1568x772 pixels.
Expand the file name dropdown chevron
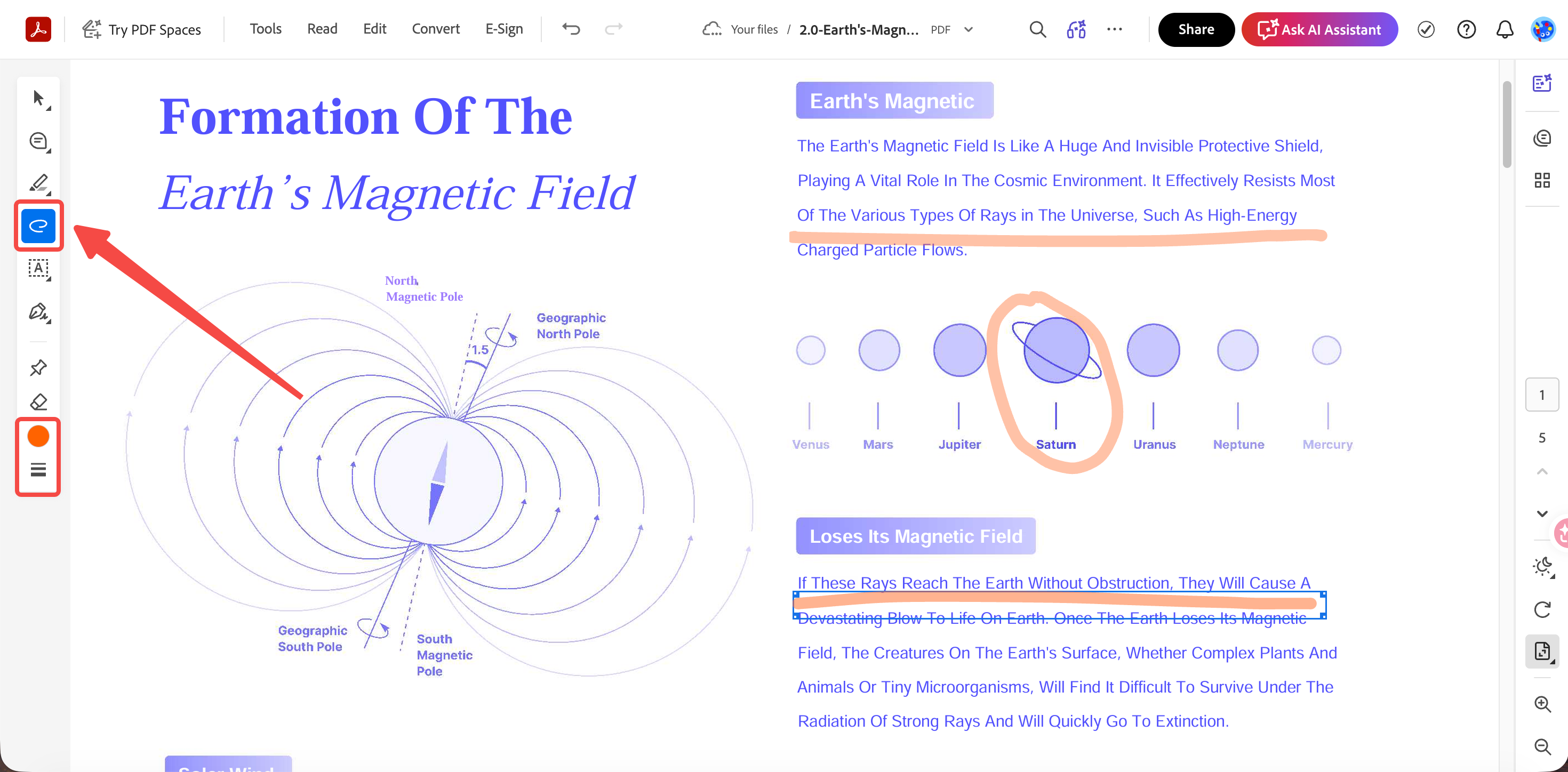pos(969,29)
